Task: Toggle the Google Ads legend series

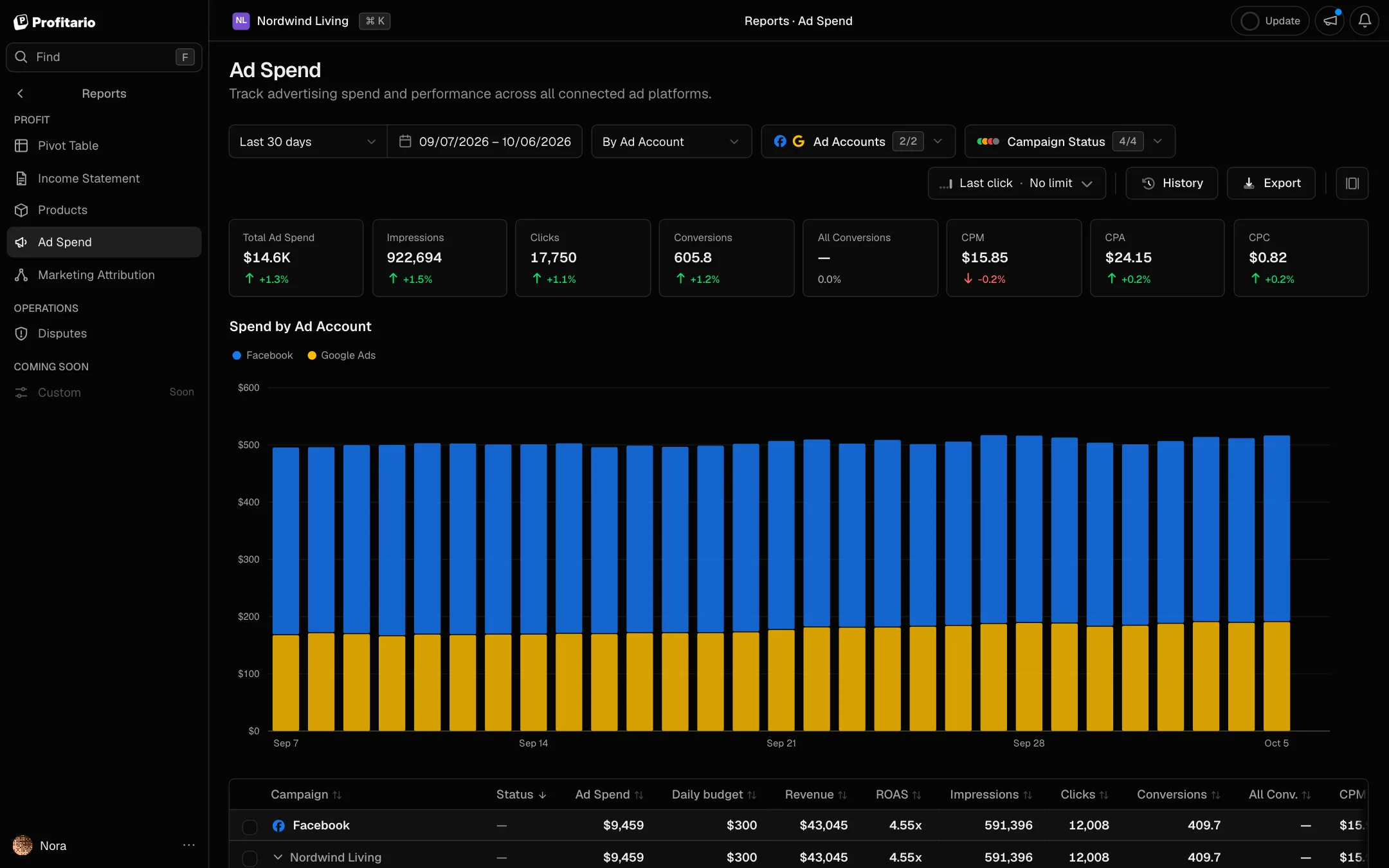Action: pyautogui.click(x=341, y=356)
